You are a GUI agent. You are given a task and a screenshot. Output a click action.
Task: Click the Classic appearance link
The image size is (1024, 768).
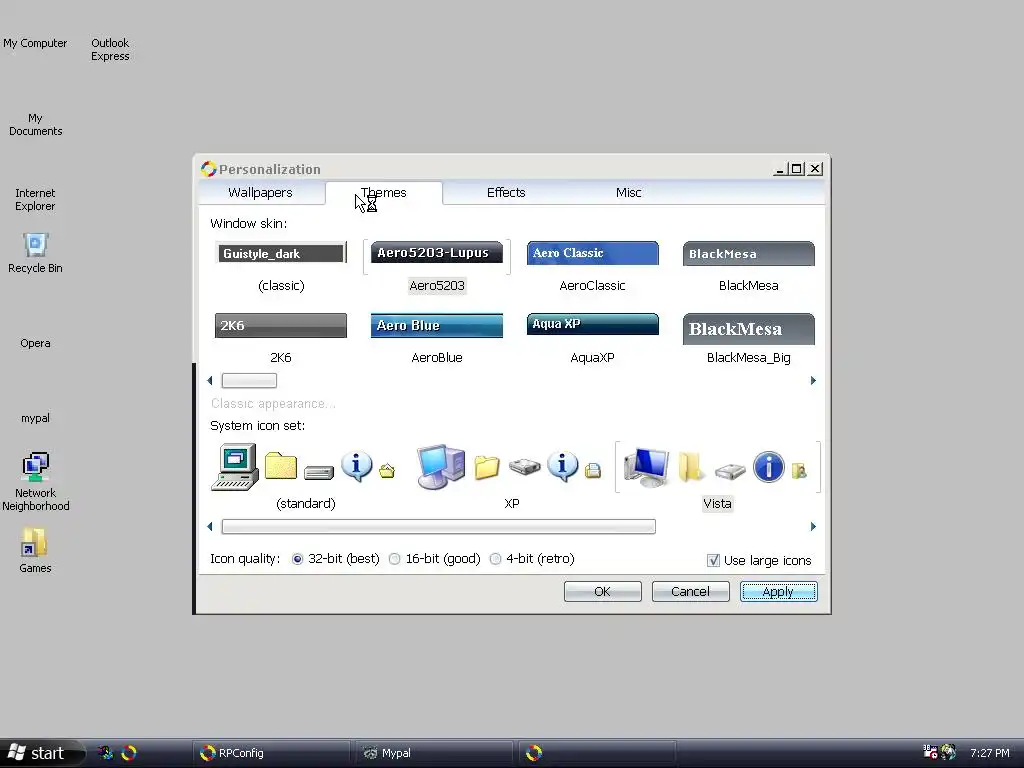pyautogui.click(x=273, y=404)
